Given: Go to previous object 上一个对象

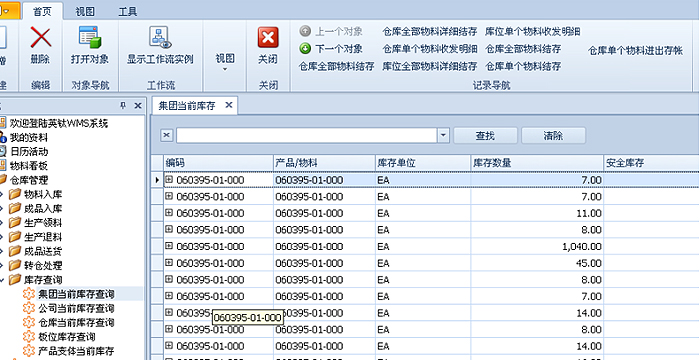Looking at the screenshot, I should coord(331,31).
